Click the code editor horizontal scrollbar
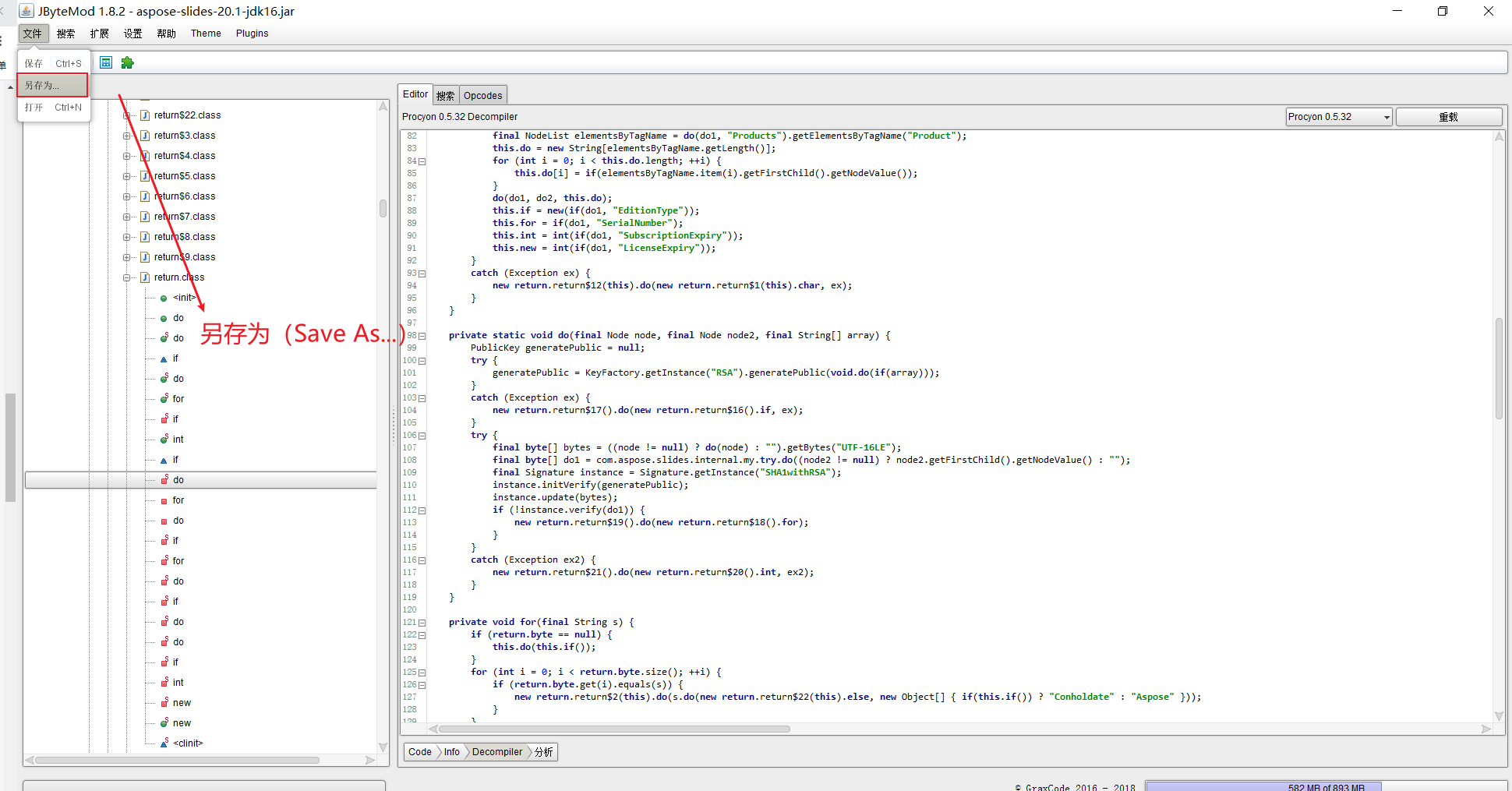 point(614,729)
